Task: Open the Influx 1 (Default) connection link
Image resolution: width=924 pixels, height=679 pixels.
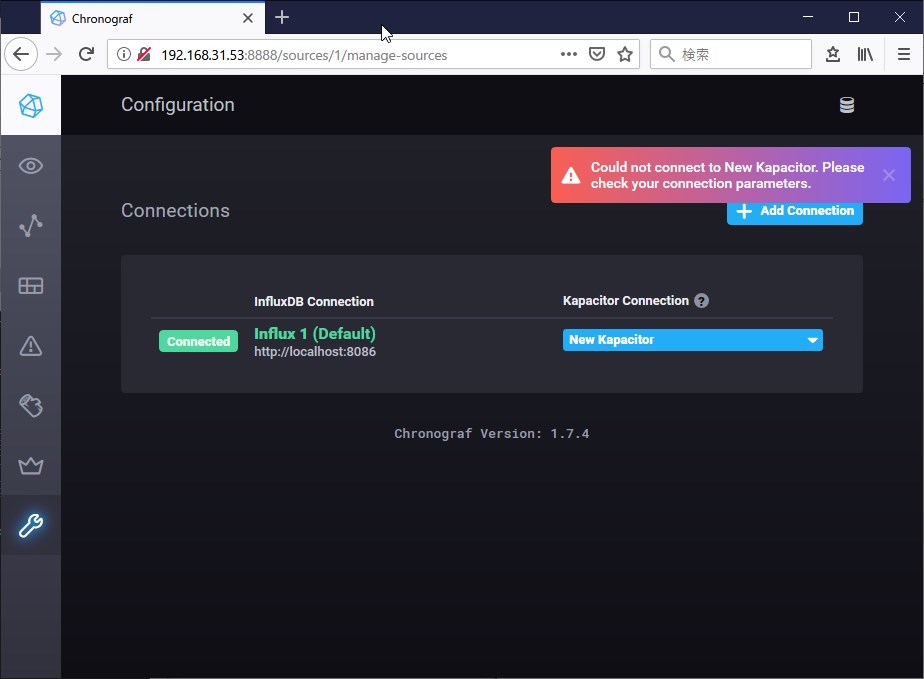Action: [315, 334]
